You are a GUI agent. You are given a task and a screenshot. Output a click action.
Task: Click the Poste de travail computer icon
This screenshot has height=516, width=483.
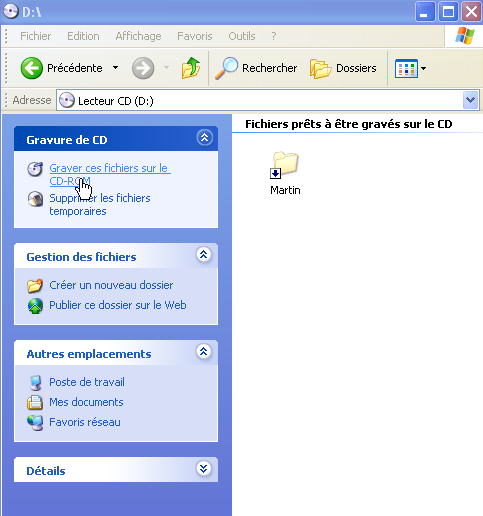[35, 383]
